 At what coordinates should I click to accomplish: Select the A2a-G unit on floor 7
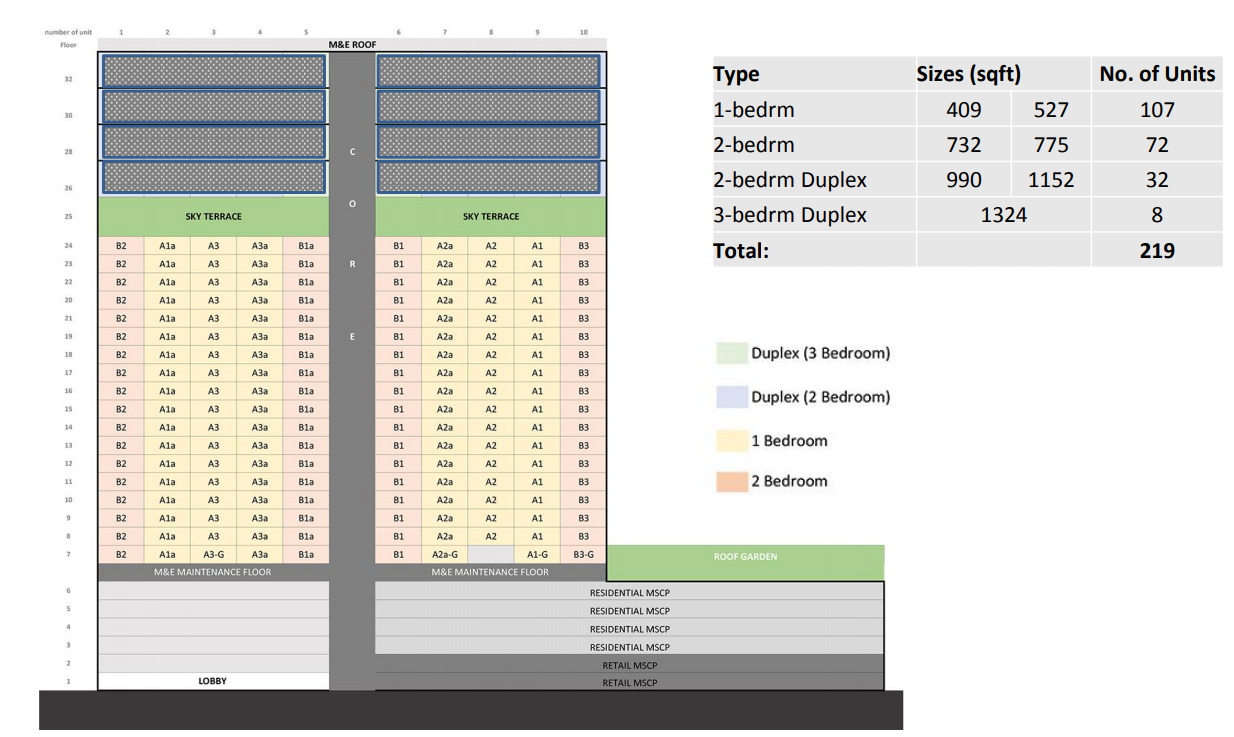[x=445, y=554]
